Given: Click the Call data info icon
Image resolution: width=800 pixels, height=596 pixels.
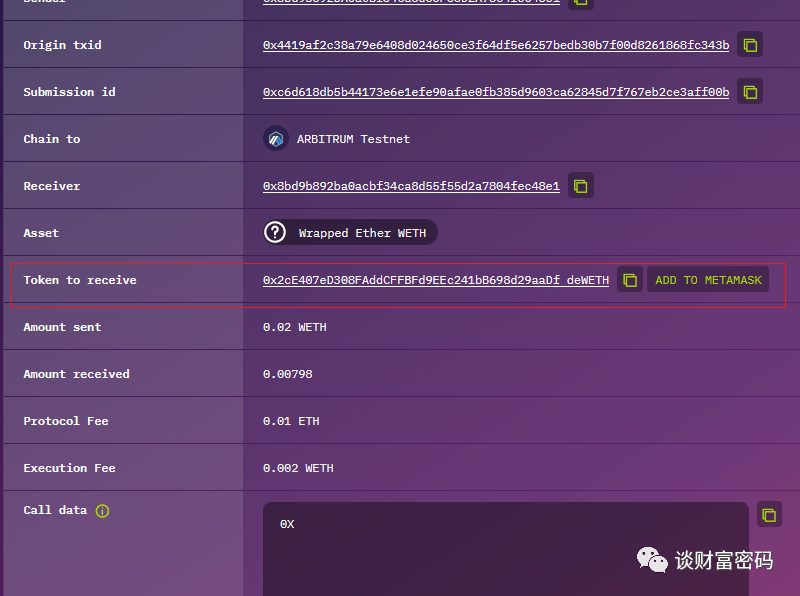Looking at the screenshot, I should coord(102,511).
